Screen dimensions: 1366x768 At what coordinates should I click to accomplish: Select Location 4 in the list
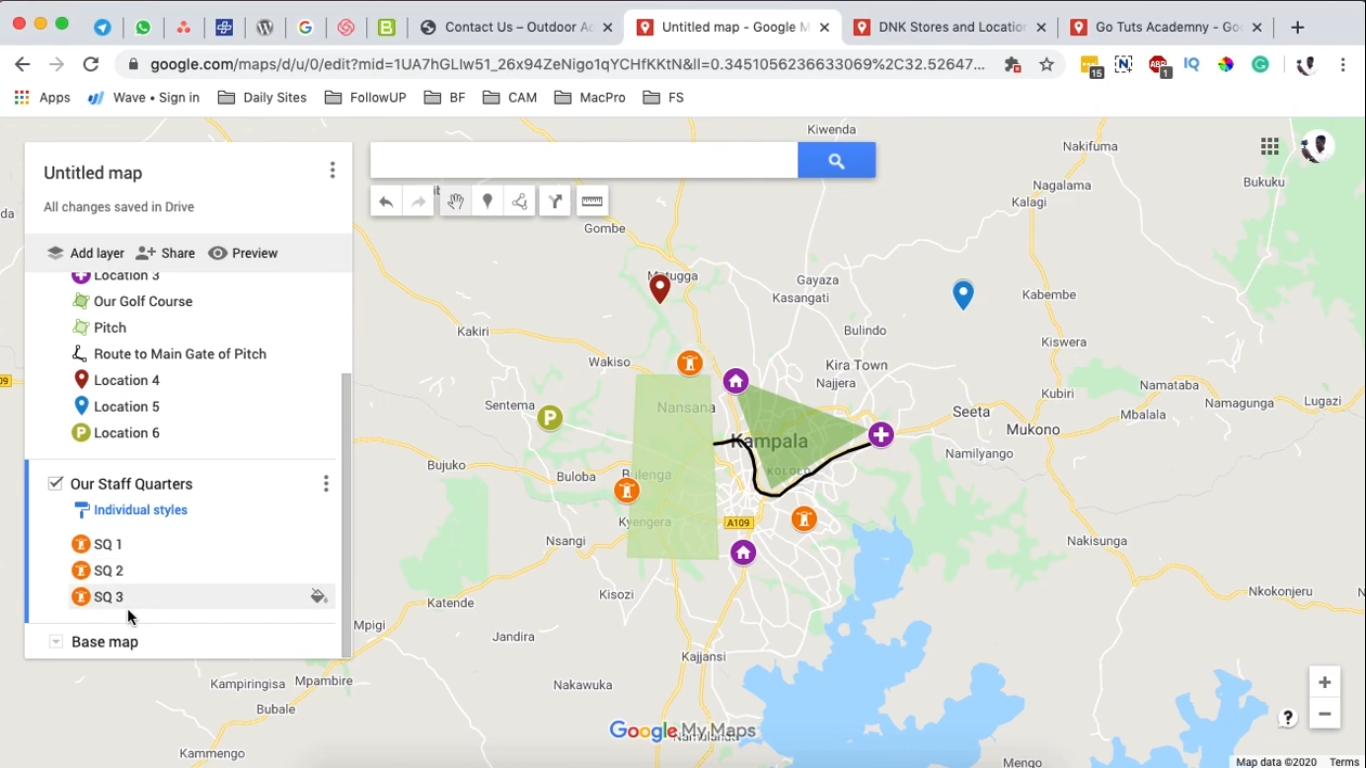[127, 380]
